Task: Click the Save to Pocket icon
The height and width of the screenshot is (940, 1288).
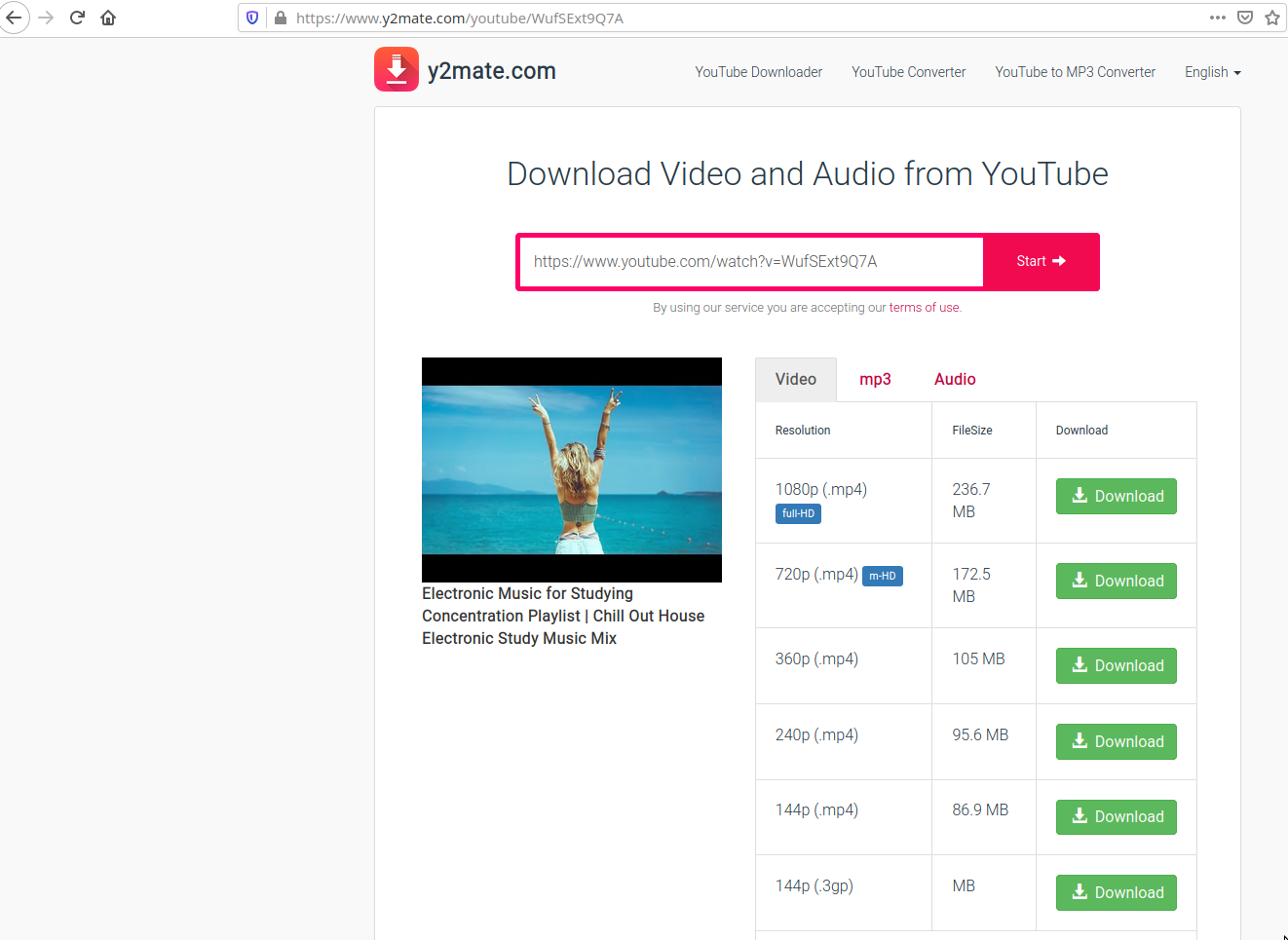Action: click(x=1245, y=18)
